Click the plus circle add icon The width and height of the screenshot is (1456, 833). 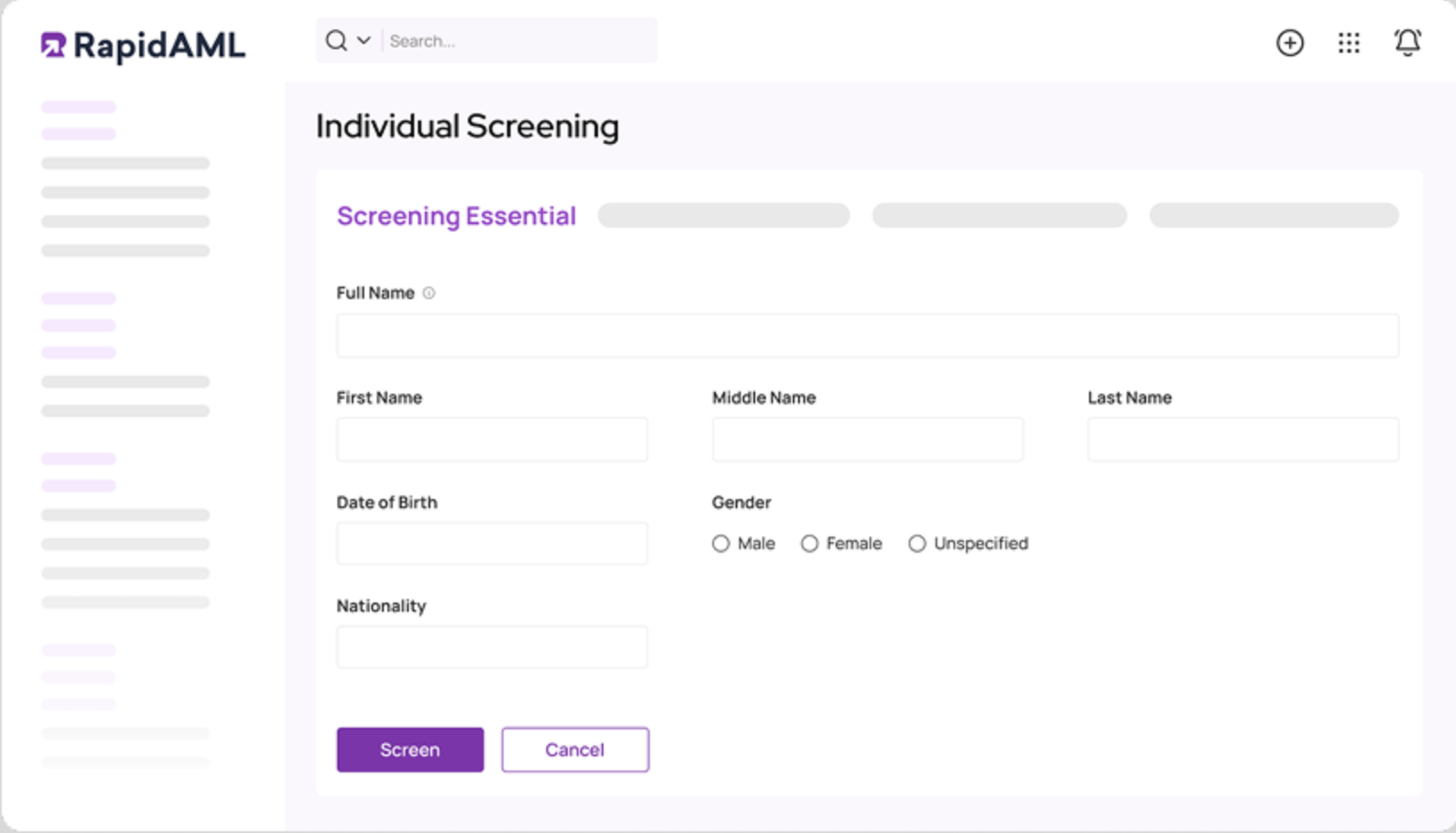[x=1289, y=43]
